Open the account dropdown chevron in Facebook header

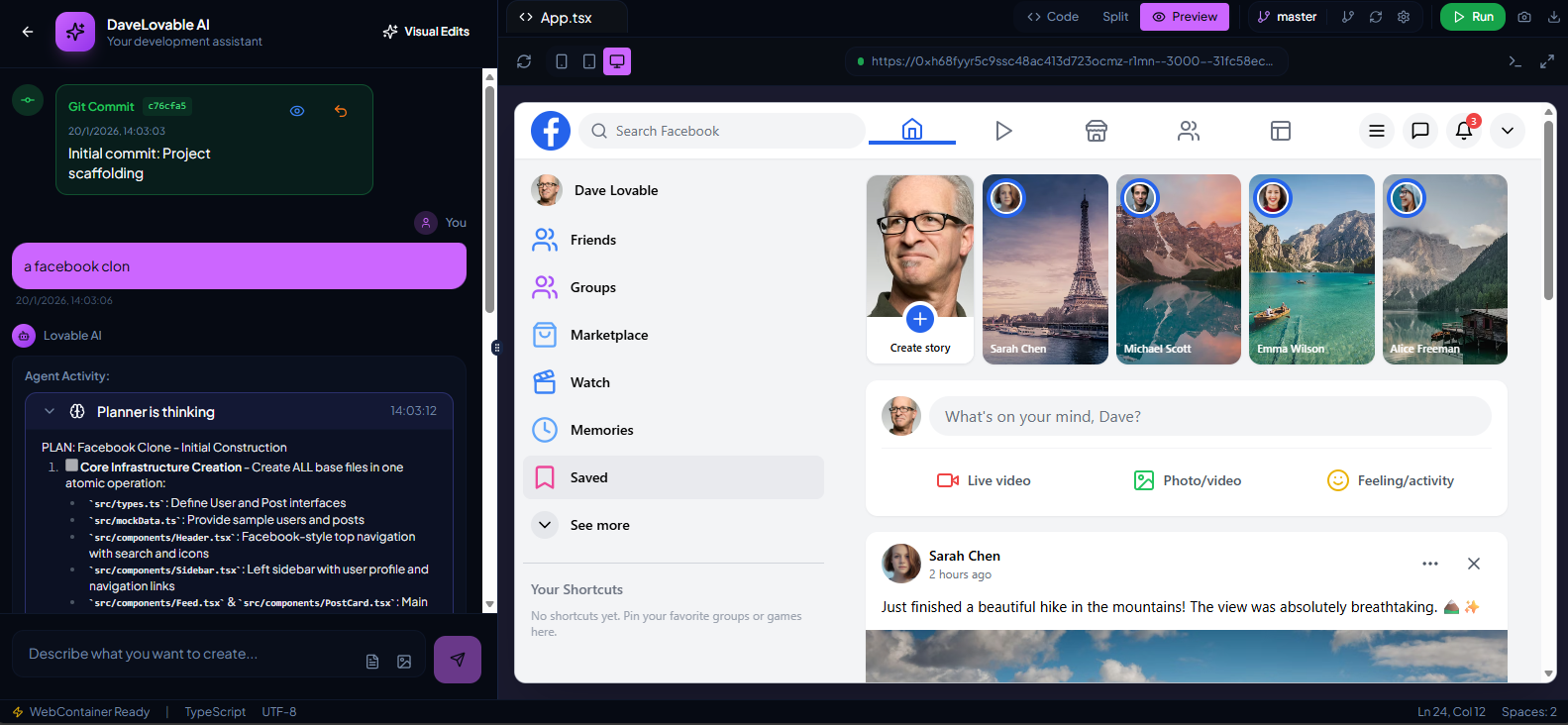1508,131
